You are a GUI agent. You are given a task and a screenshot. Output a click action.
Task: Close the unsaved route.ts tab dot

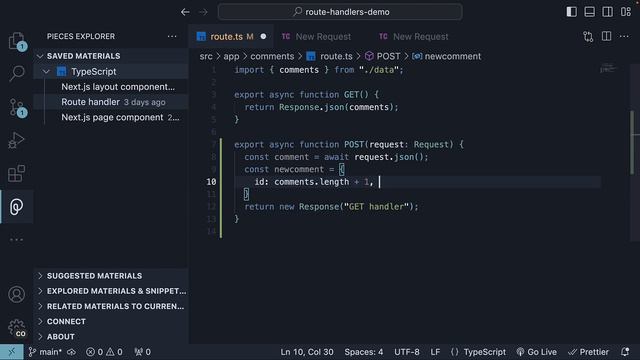[x=263, y=36]
